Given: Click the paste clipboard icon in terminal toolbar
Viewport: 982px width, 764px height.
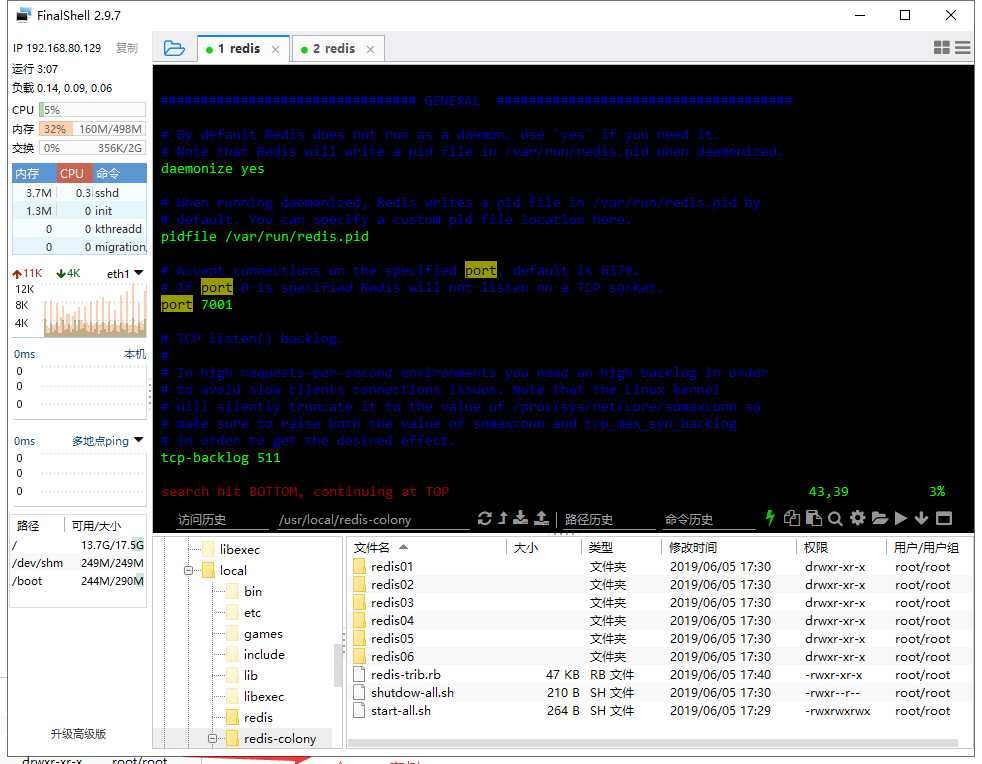Looking at the screenshot, I should coord(814,518).
